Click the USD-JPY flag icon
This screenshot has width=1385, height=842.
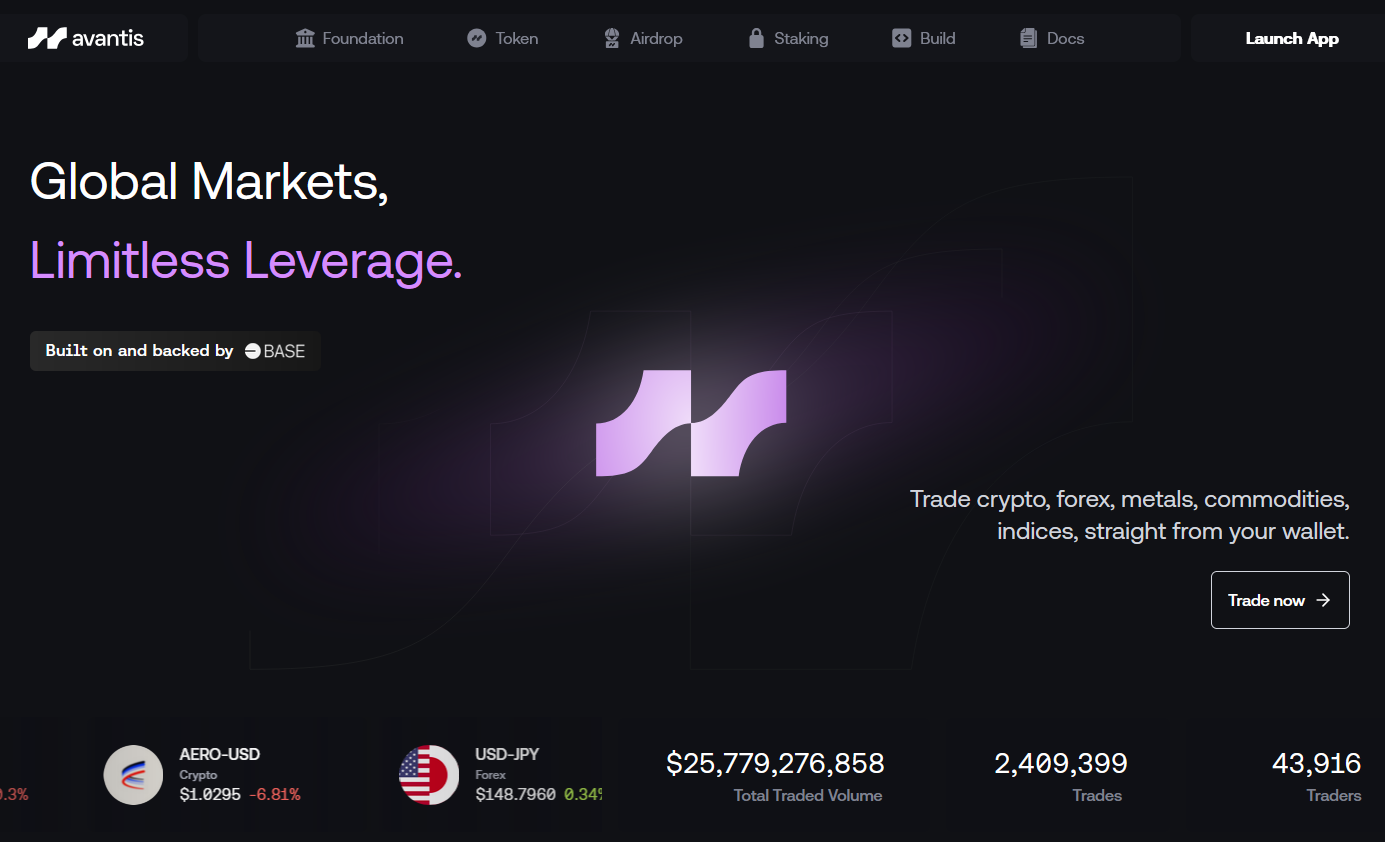(429, 775)
